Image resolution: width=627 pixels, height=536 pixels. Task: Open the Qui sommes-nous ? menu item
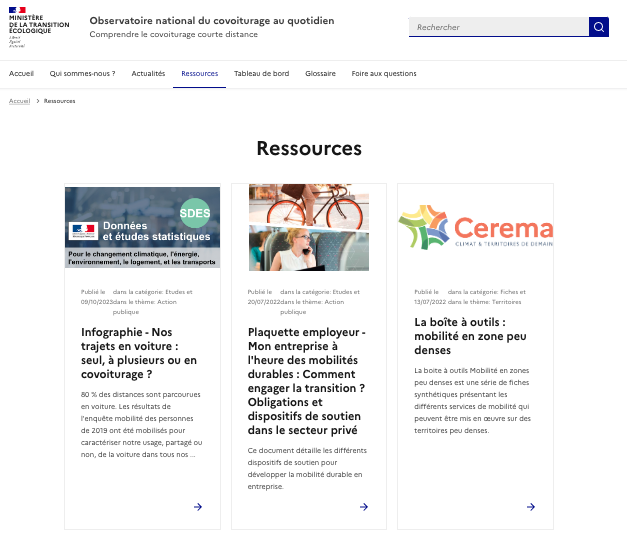(x=82, y=73)
